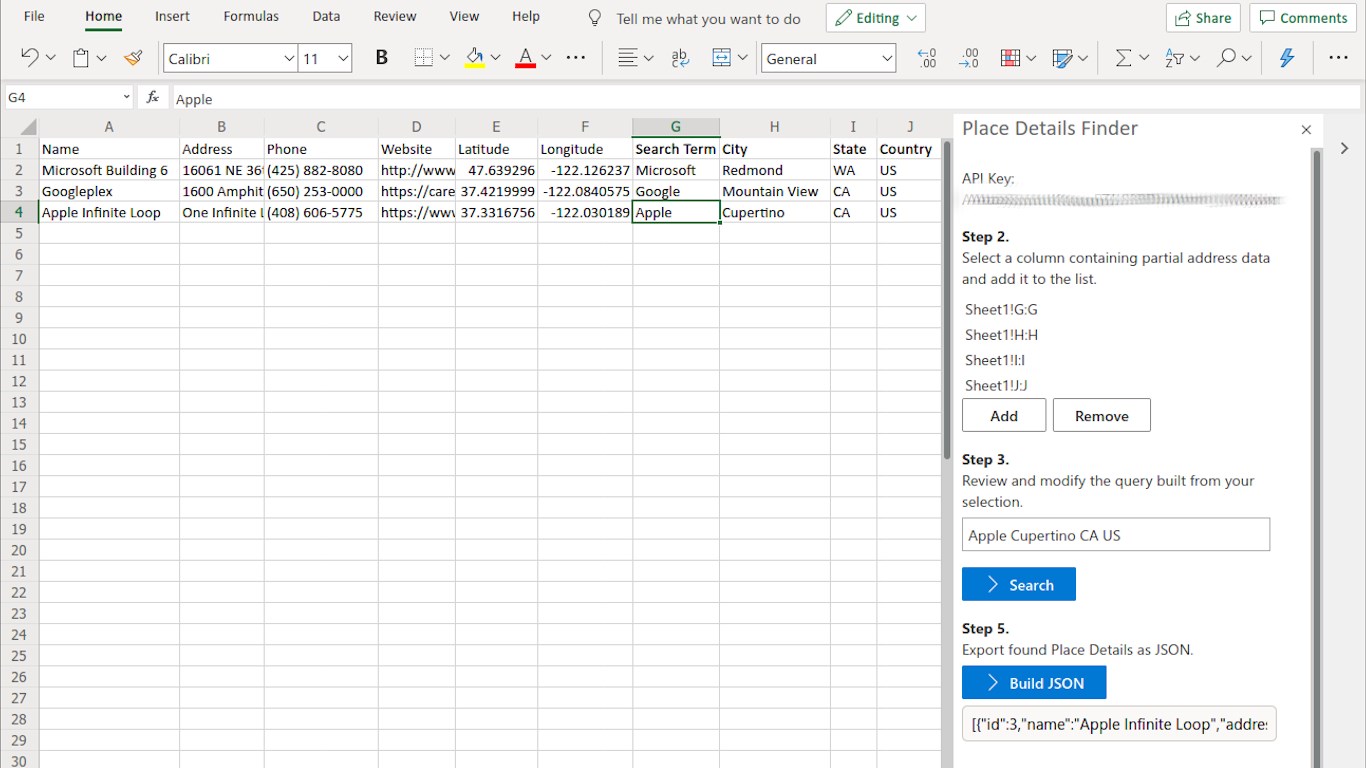Open the font size 11 dropdown
Image resolution: width=1366 pixels, height=768 pixels.
pos(343,59)
